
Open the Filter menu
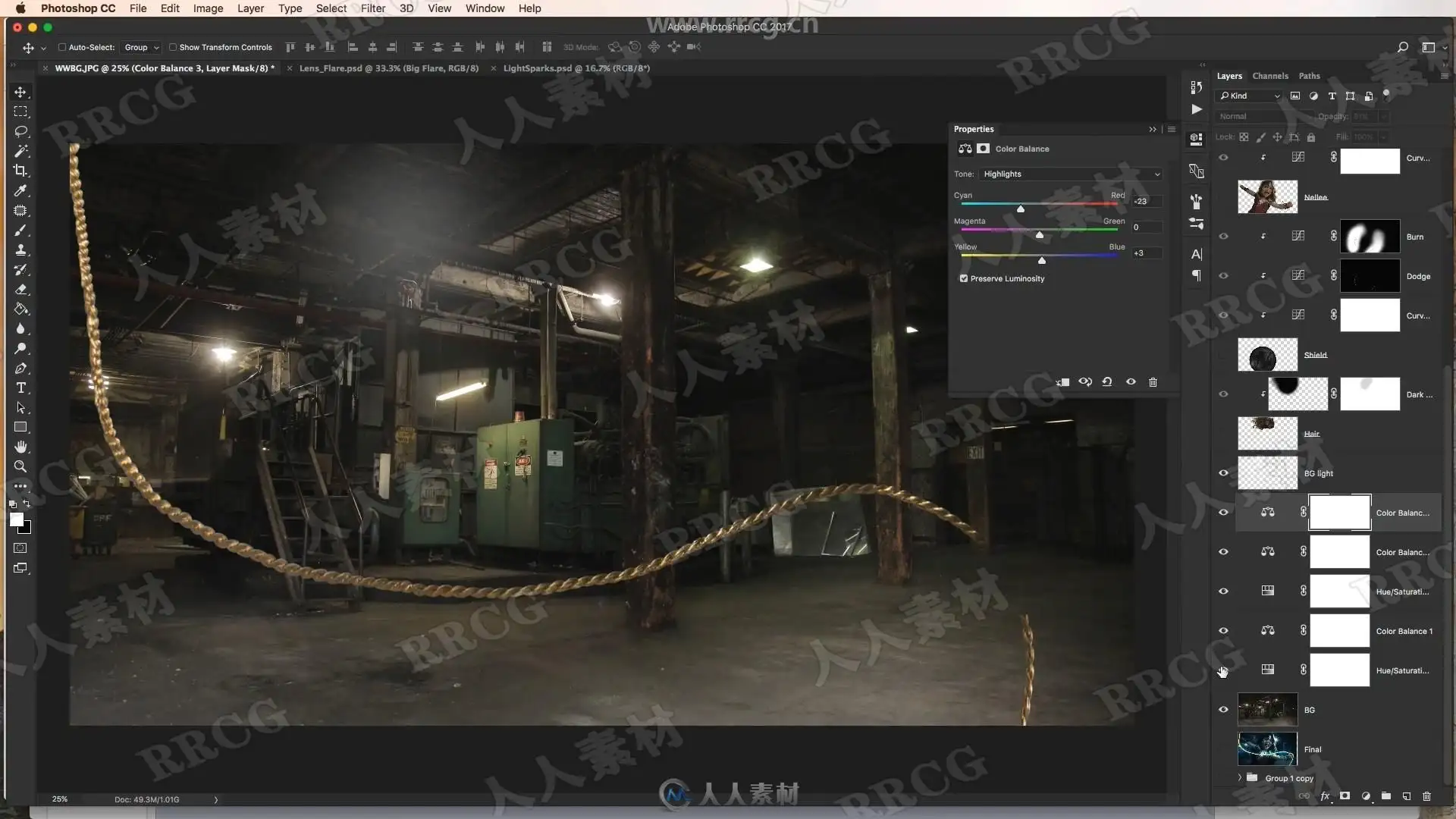pyautogui.click(x=372, y=8)
